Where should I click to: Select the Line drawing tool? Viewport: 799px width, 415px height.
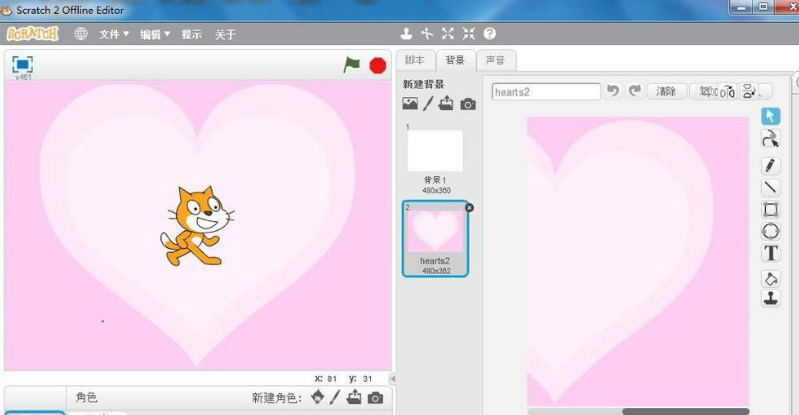pyautogui.click(x=771, y=187)
